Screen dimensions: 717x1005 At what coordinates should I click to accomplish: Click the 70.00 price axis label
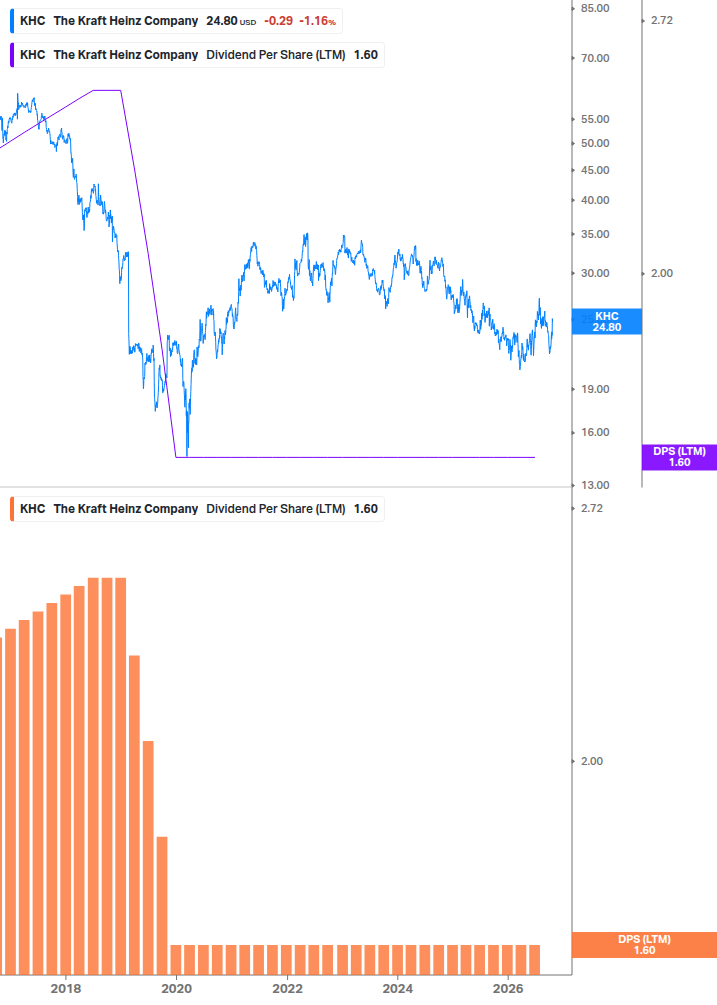tap(595, 58)
